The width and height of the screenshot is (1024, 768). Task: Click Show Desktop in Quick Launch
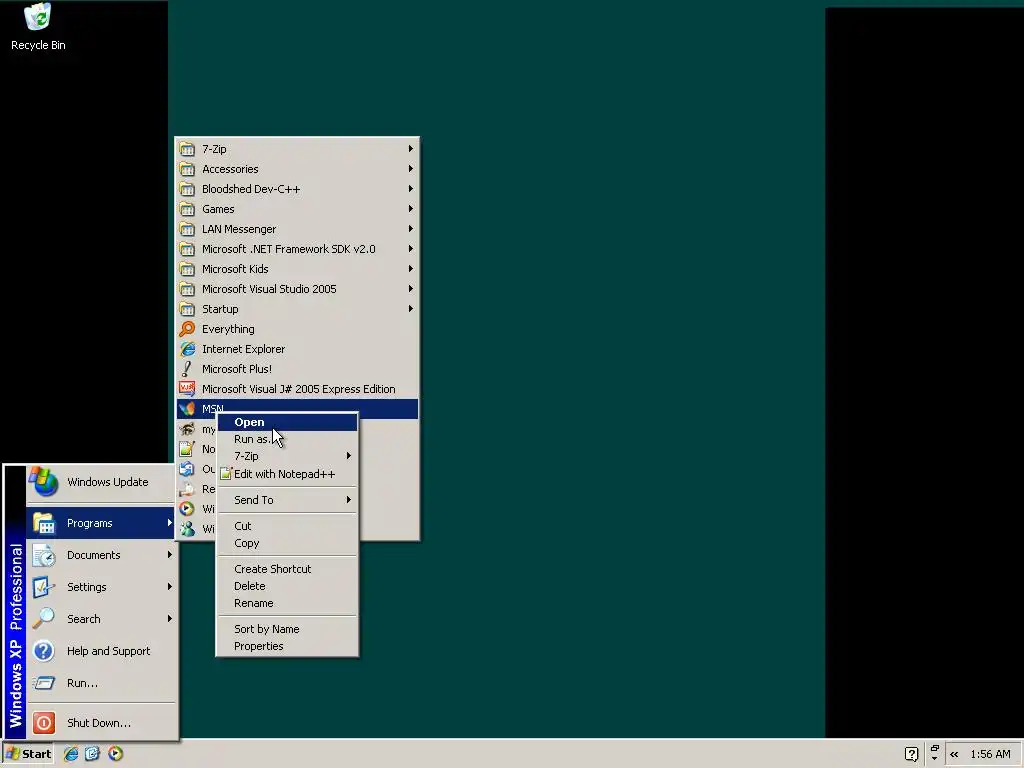coord(92,754)
